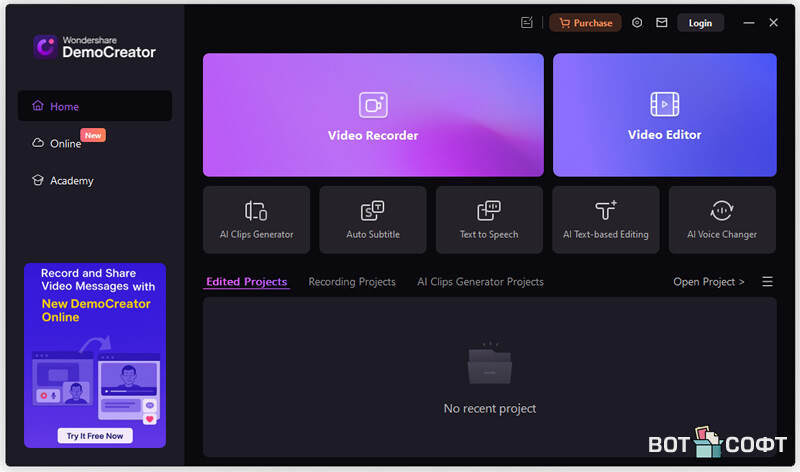The image size is (800, 472).
Task: Open the Video Recorder card
Action: 373,115
